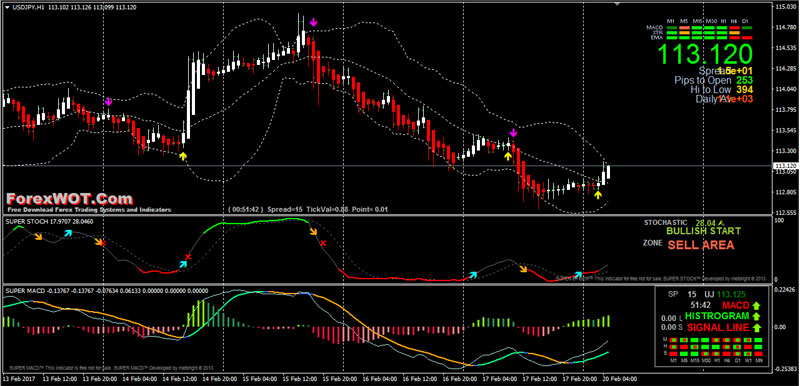The image size is (800, 386).
Task: Click the orange down arrow at Super Stoch's 15 Feb drop
Action: pos(313,232)
